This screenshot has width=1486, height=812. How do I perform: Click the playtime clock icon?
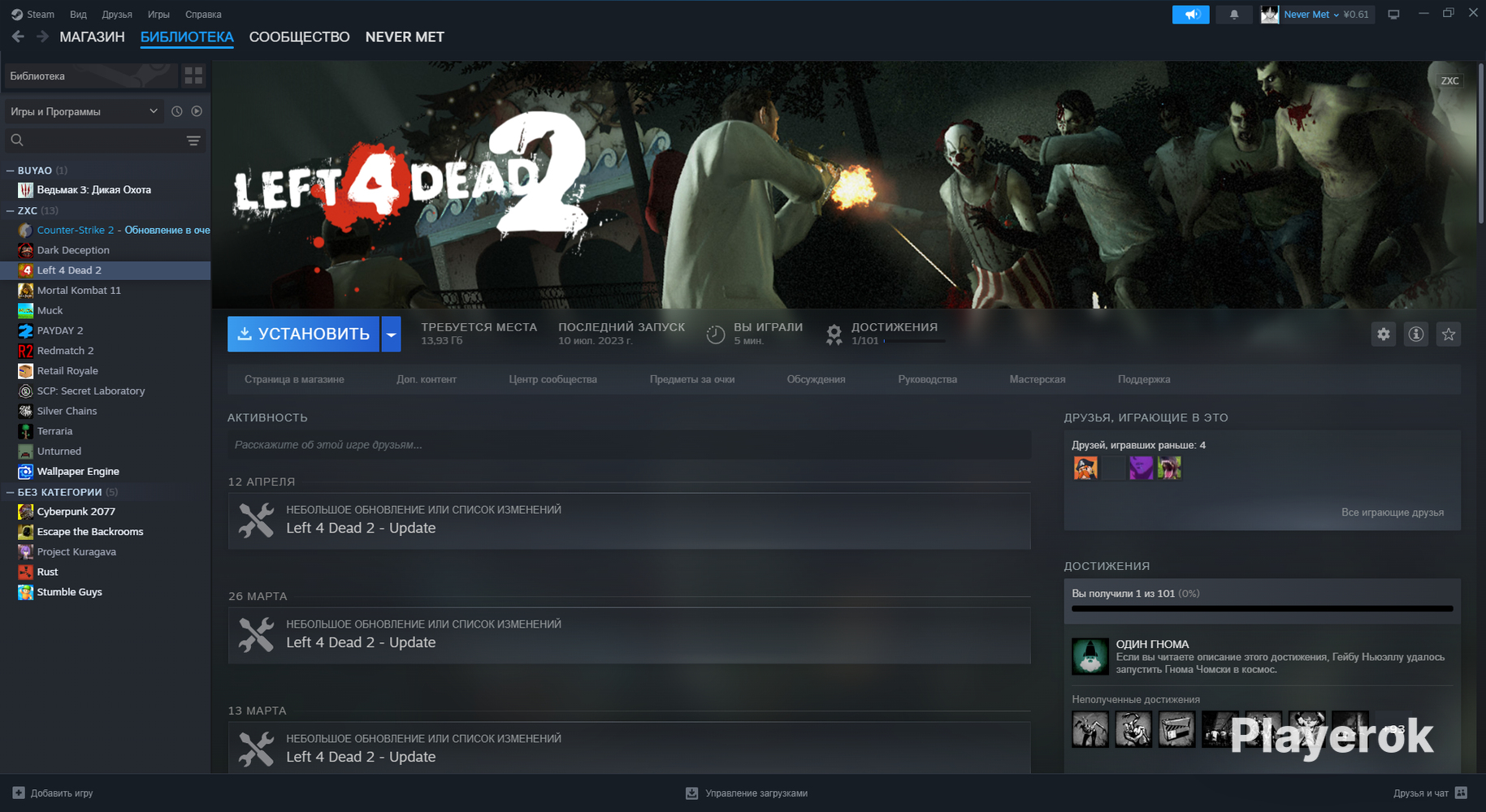coord(715,334)
